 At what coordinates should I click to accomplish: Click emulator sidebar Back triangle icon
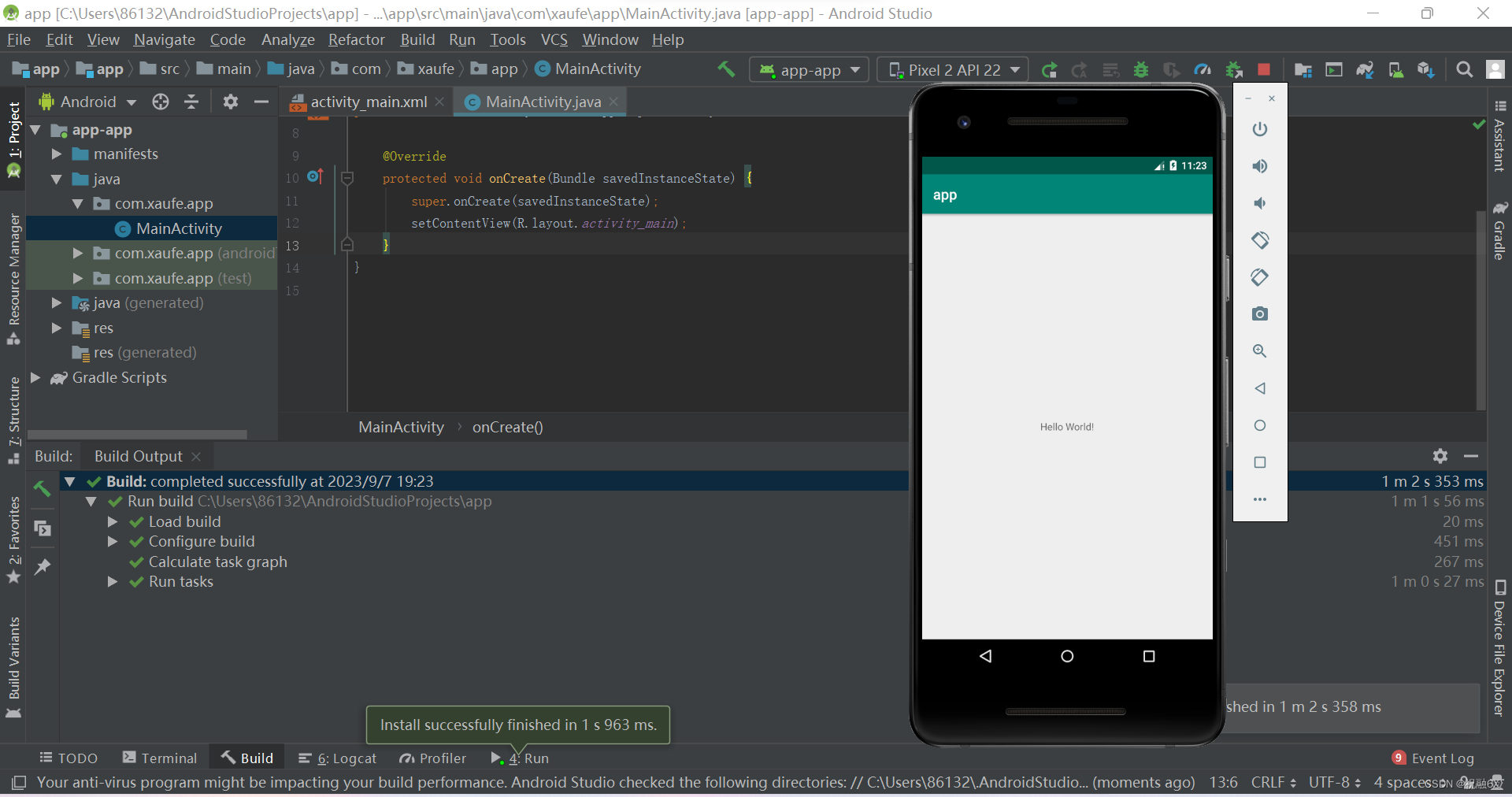1260,388
